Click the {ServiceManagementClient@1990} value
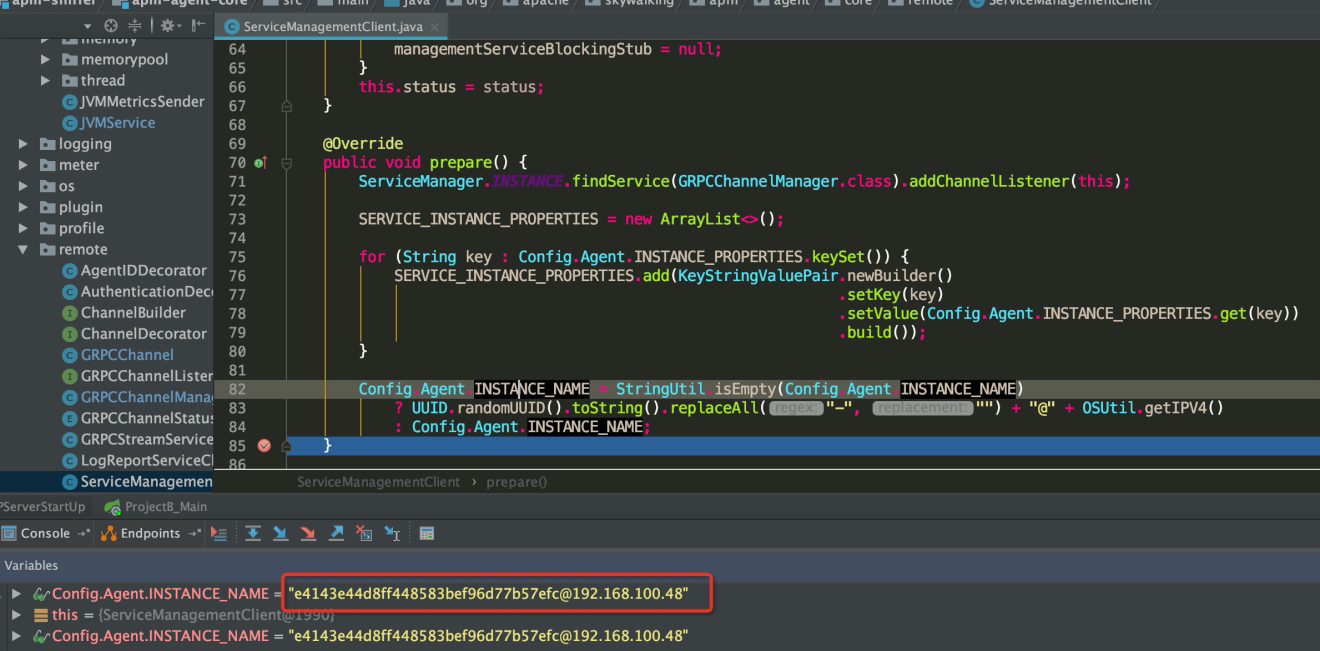Image resolution: width=1320 pixels, height=651 pixels. (215, 615)
